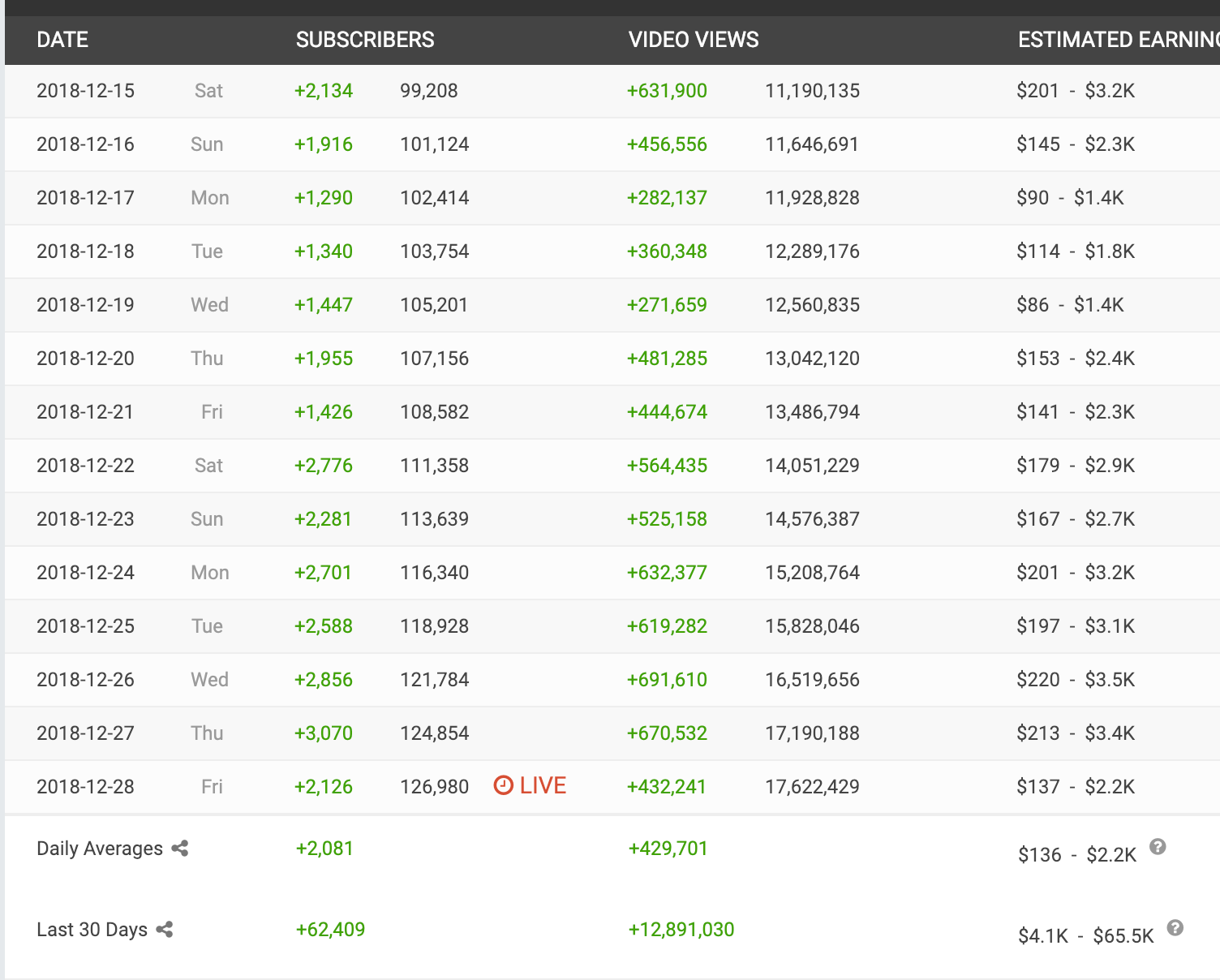Click the ESTIMATED EARNINGS column header
The height and width of the screenshot is (980, 1220).
[x=1118, y=40]
